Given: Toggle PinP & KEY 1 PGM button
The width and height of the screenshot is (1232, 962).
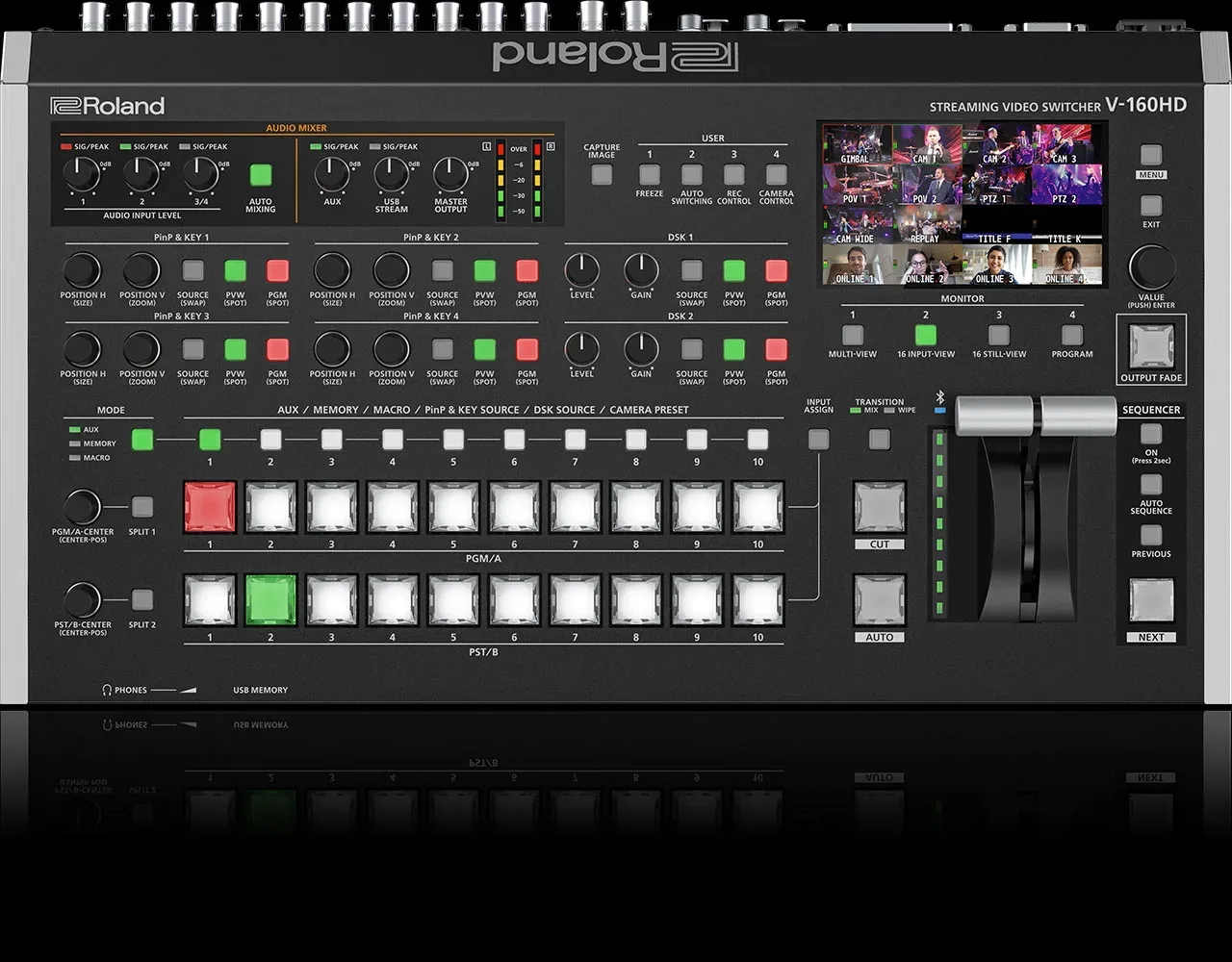Looking at the screenshot, I should tap(277, 270).
